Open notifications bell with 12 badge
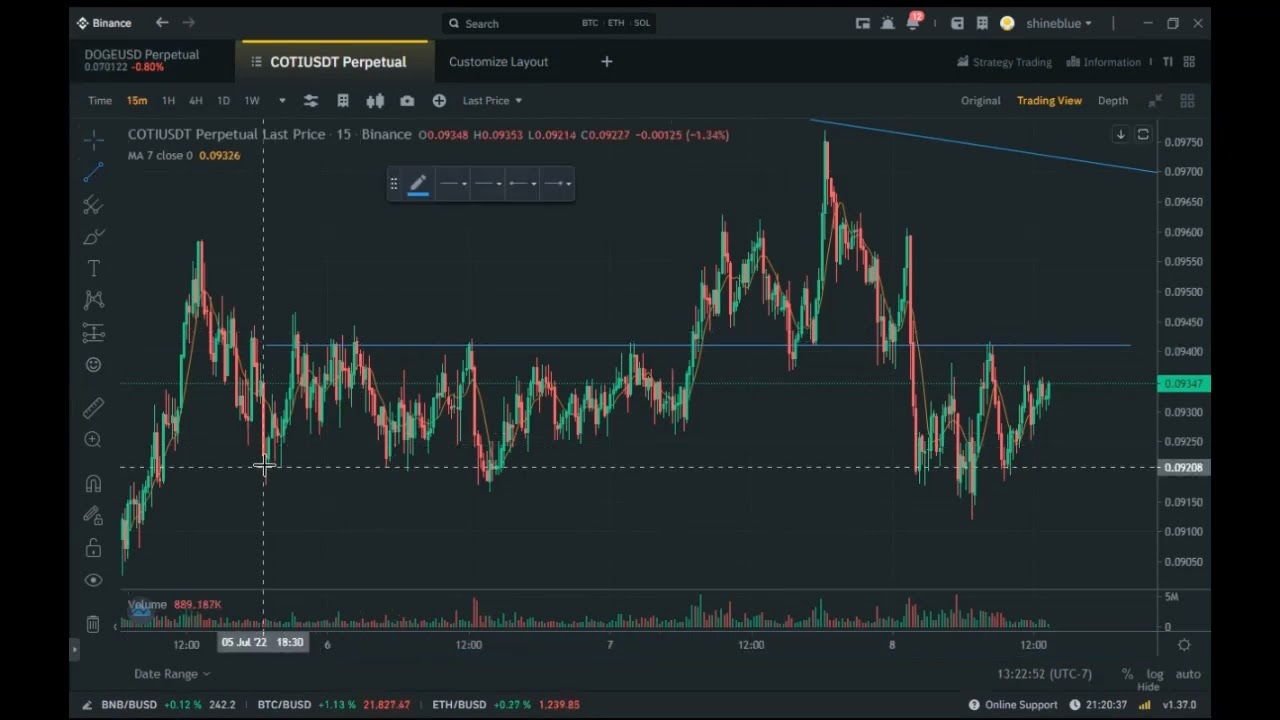Screen dimensions: 1280x720 (x=913, y=21)
